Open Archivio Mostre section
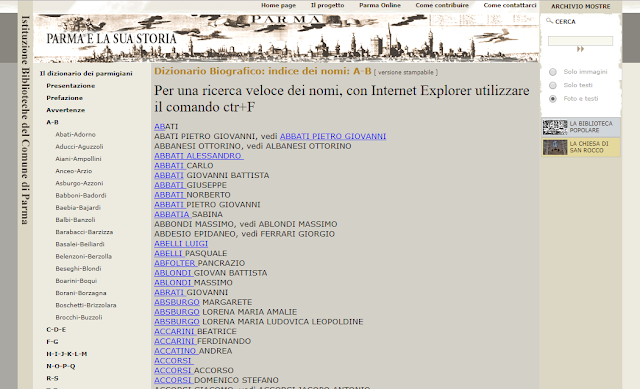Screen dimensions: 640x389 (580, 7)
